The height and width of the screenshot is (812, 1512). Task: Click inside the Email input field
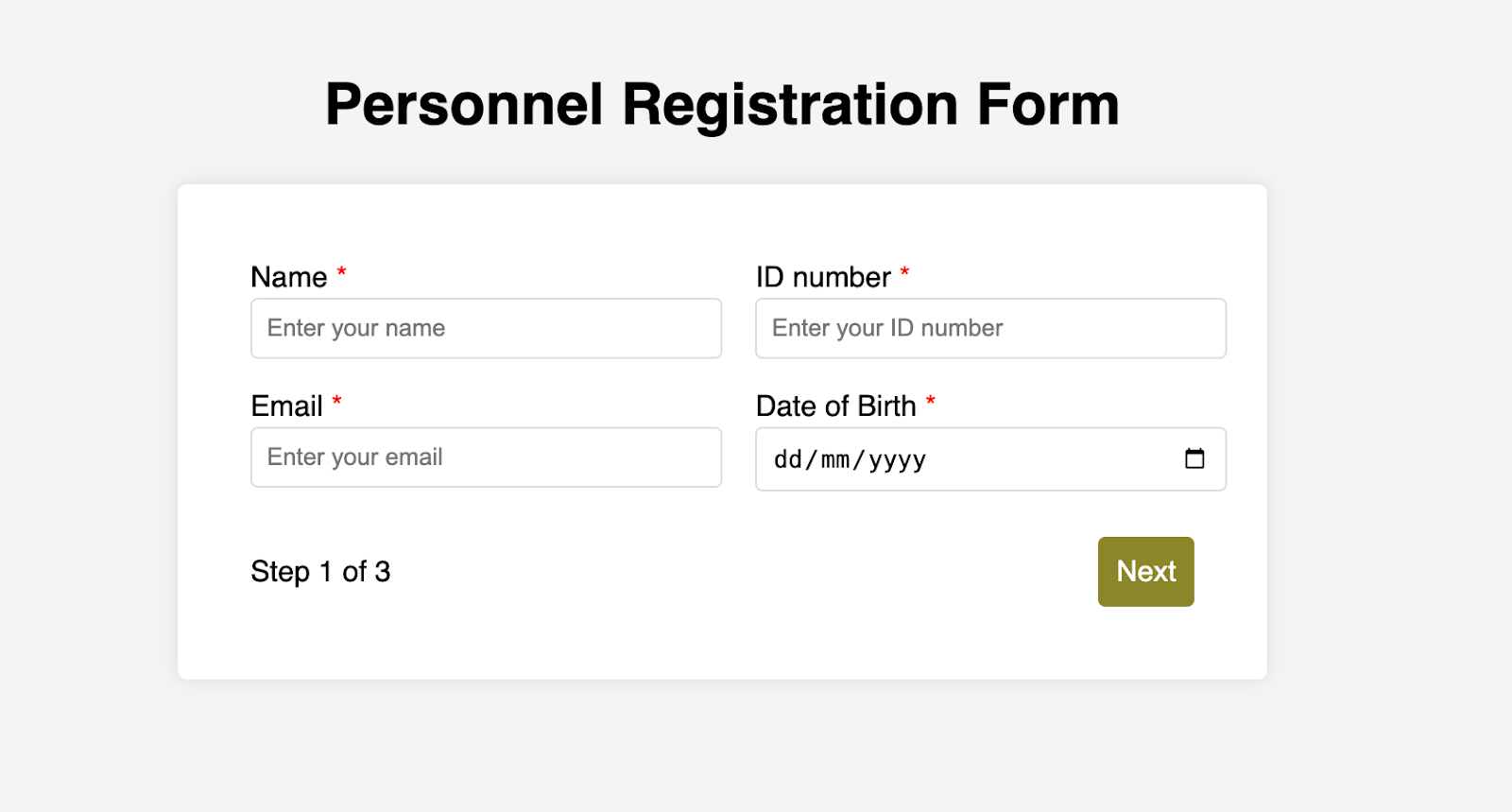[487, 457]
